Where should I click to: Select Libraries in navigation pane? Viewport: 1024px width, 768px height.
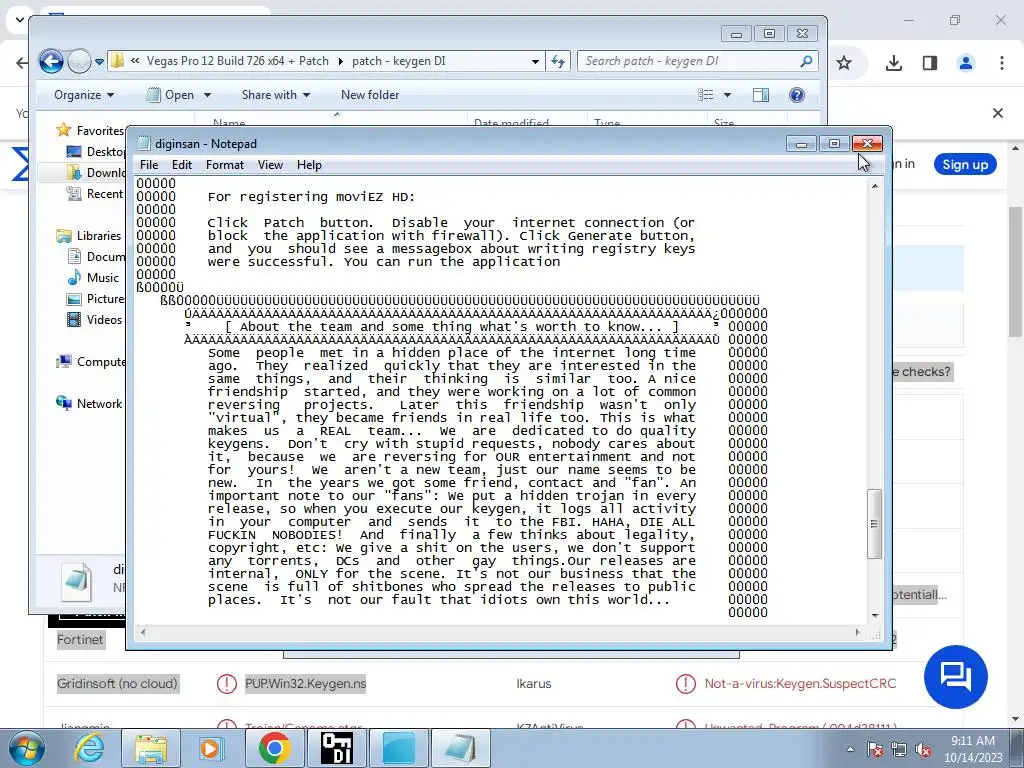tap(89, 236)
